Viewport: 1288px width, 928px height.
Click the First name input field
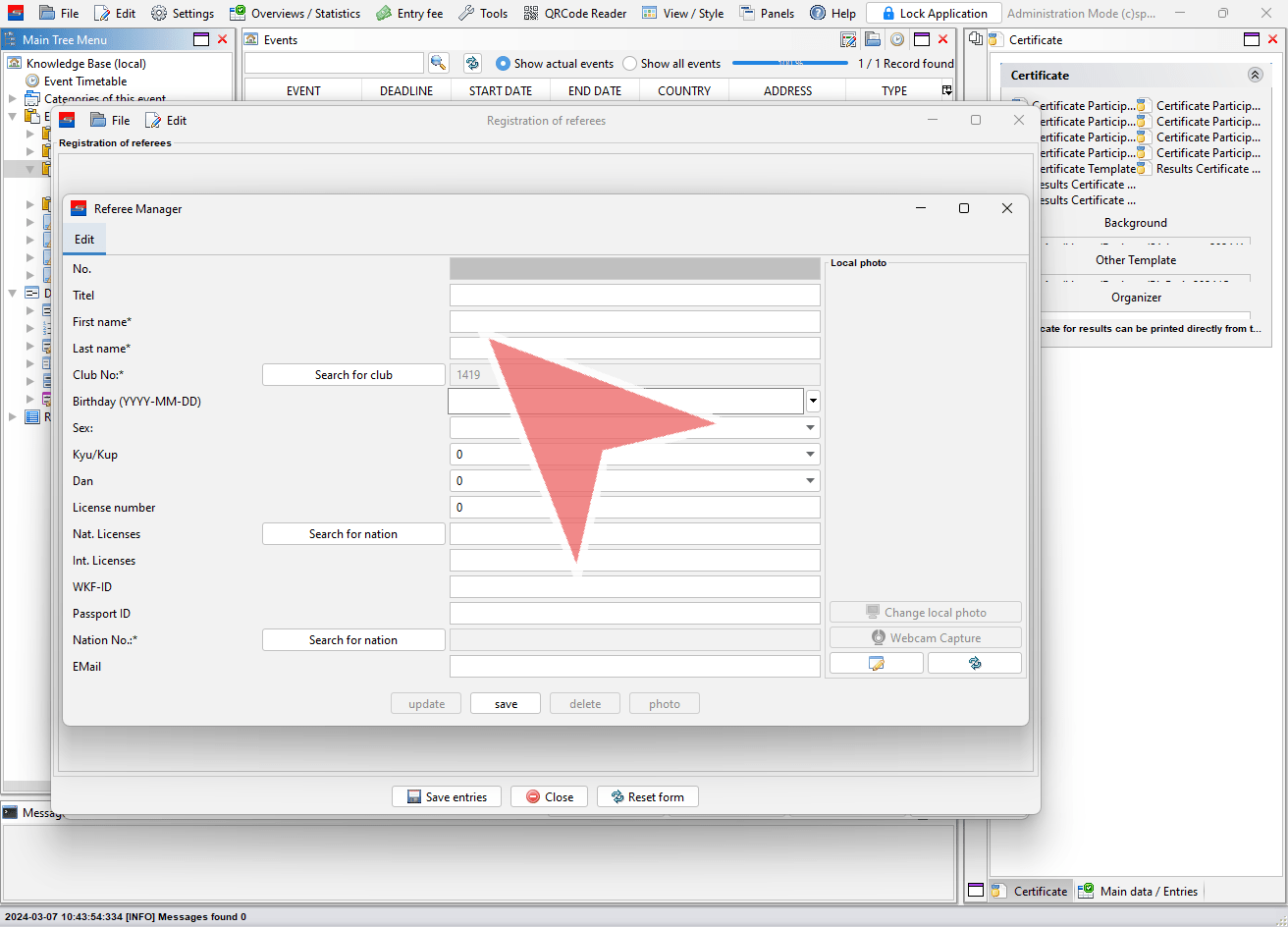(634, 322)
